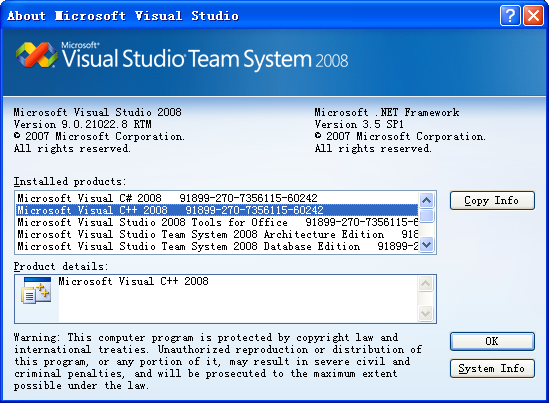Click the Visual Studio logo icon in banner
Screen dimensions: 549x403
click(37, 55)
